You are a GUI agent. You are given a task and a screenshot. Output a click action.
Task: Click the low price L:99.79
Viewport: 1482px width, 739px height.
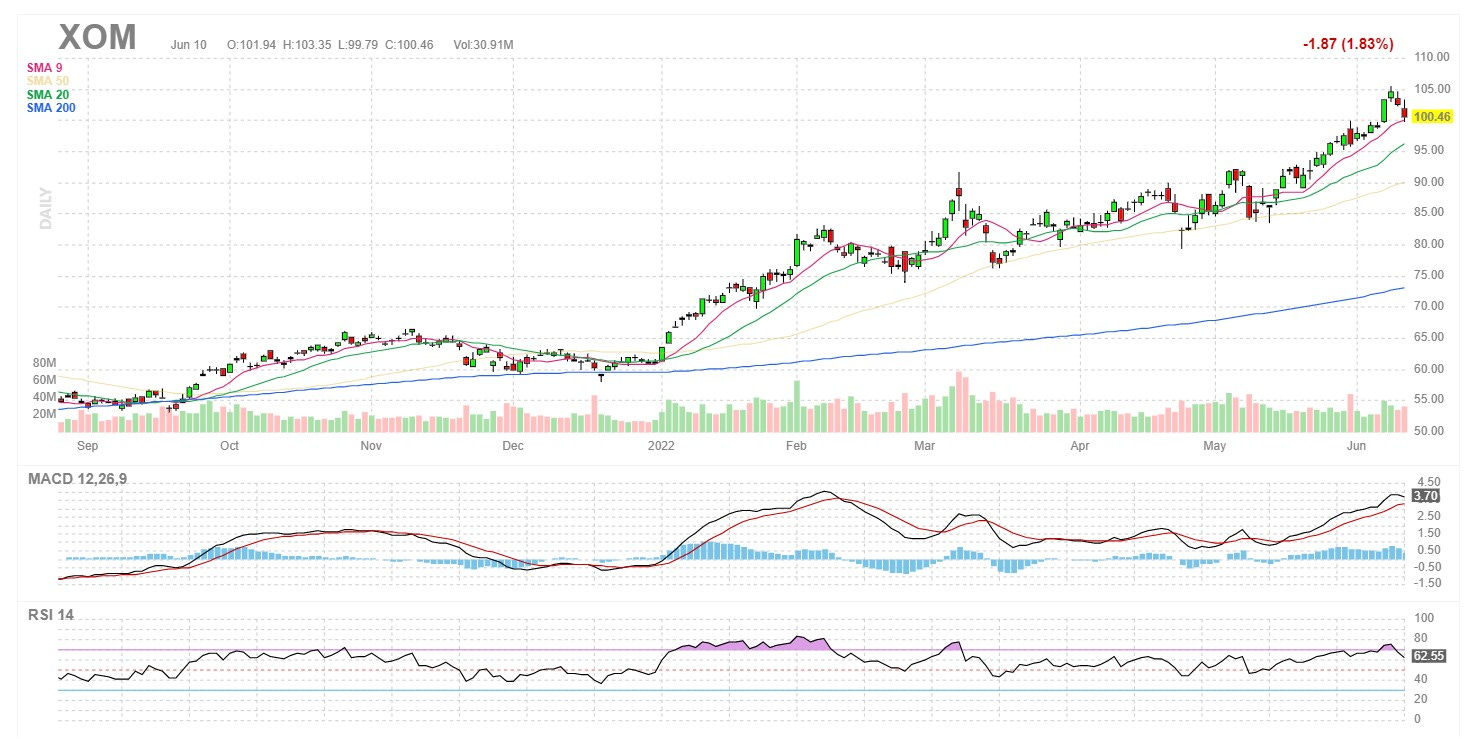[357, 45]
